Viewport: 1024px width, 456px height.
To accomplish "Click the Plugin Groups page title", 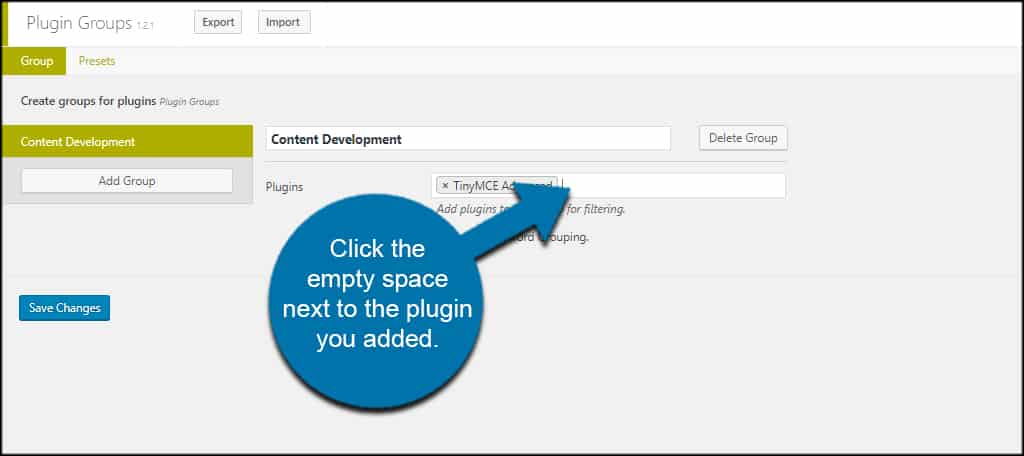I will (x=79, y=24).
